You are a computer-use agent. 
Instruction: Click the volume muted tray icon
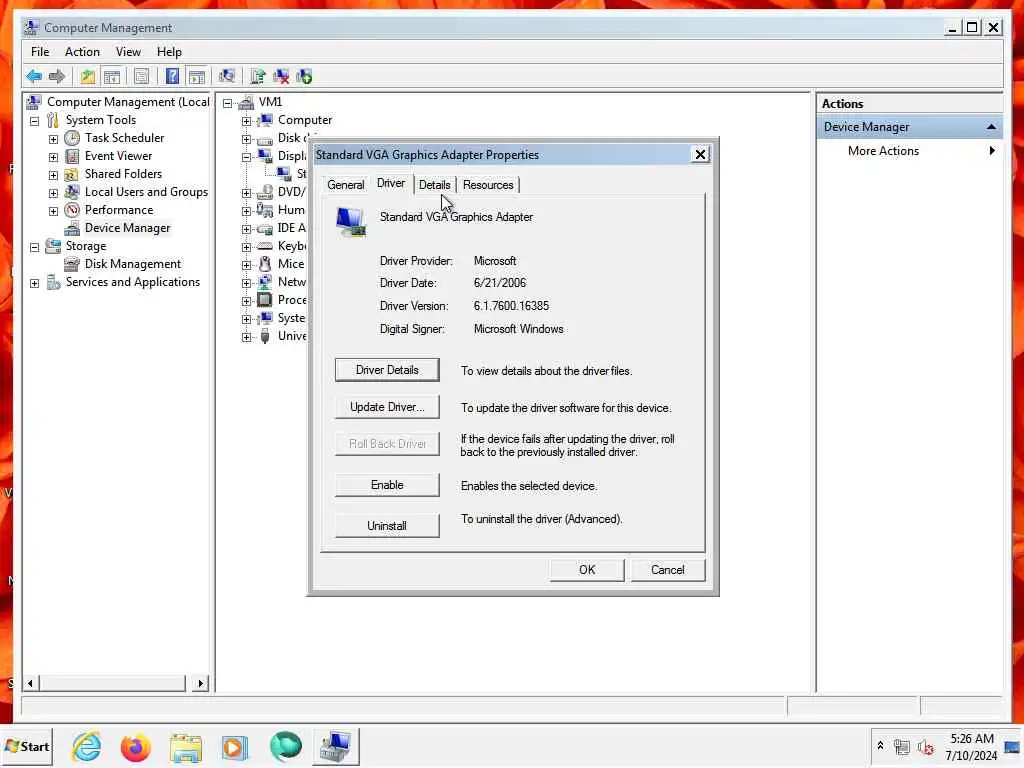pyautogui.click(x=925, y=746)
